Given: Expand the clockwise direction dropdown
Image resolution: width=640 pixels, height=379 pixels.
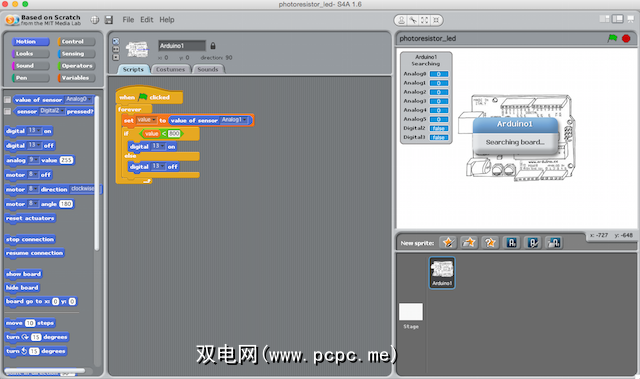Looking at the screenshot, I should [84, 189].
